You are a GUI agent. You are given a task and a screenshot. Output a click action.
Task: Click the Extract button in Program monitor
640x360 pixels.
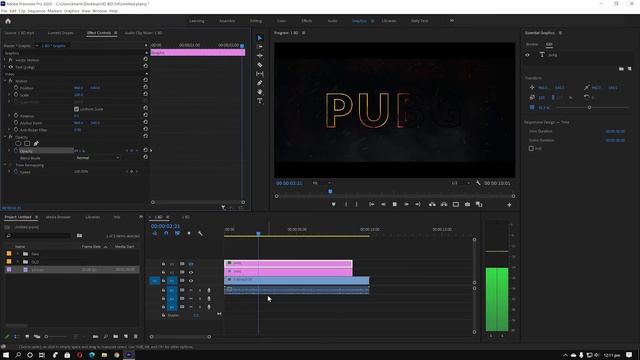[444, 204]
